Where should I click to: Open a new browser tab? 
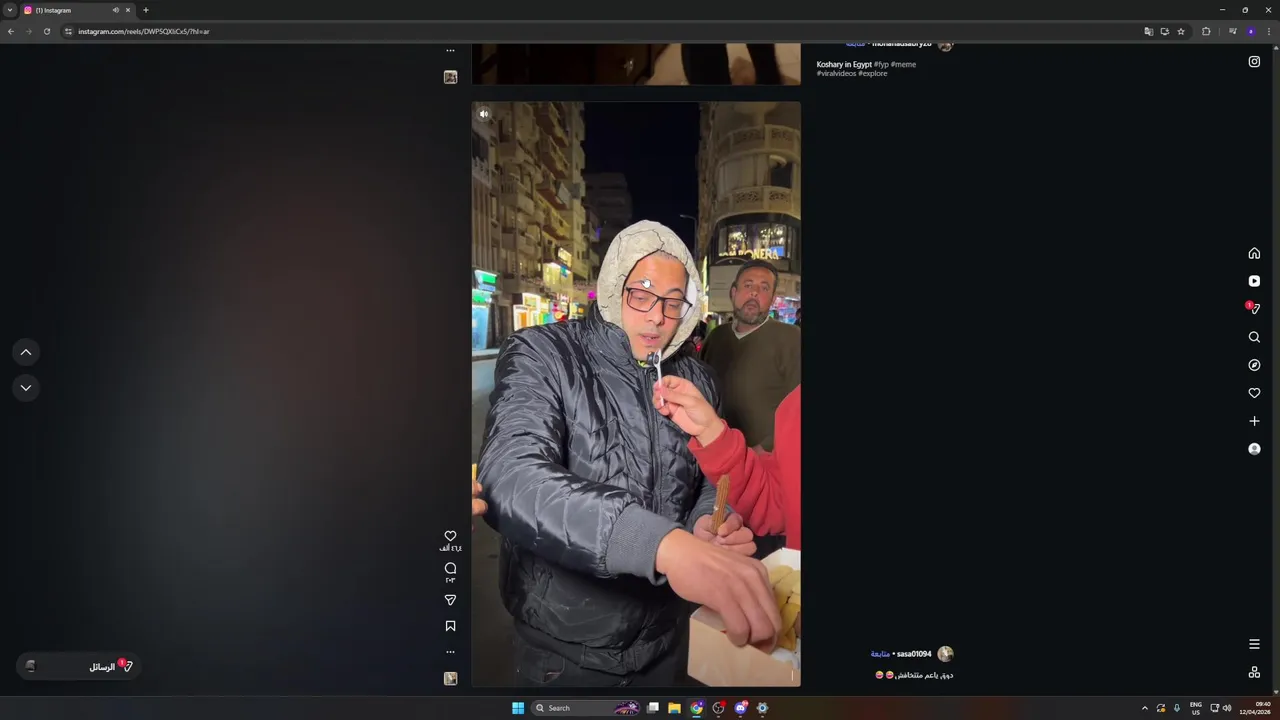[145, 10]
